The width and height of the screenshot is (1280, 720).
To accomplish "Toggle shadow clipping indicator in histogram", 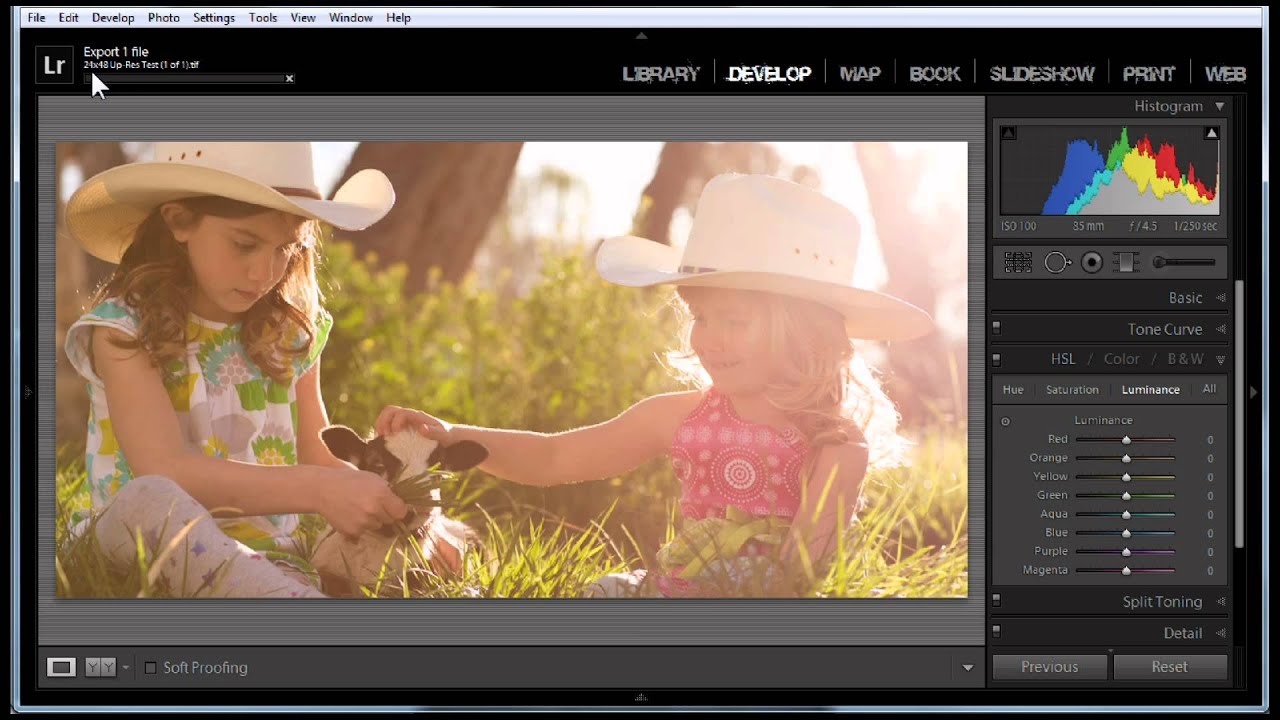I will point(1008,133).
